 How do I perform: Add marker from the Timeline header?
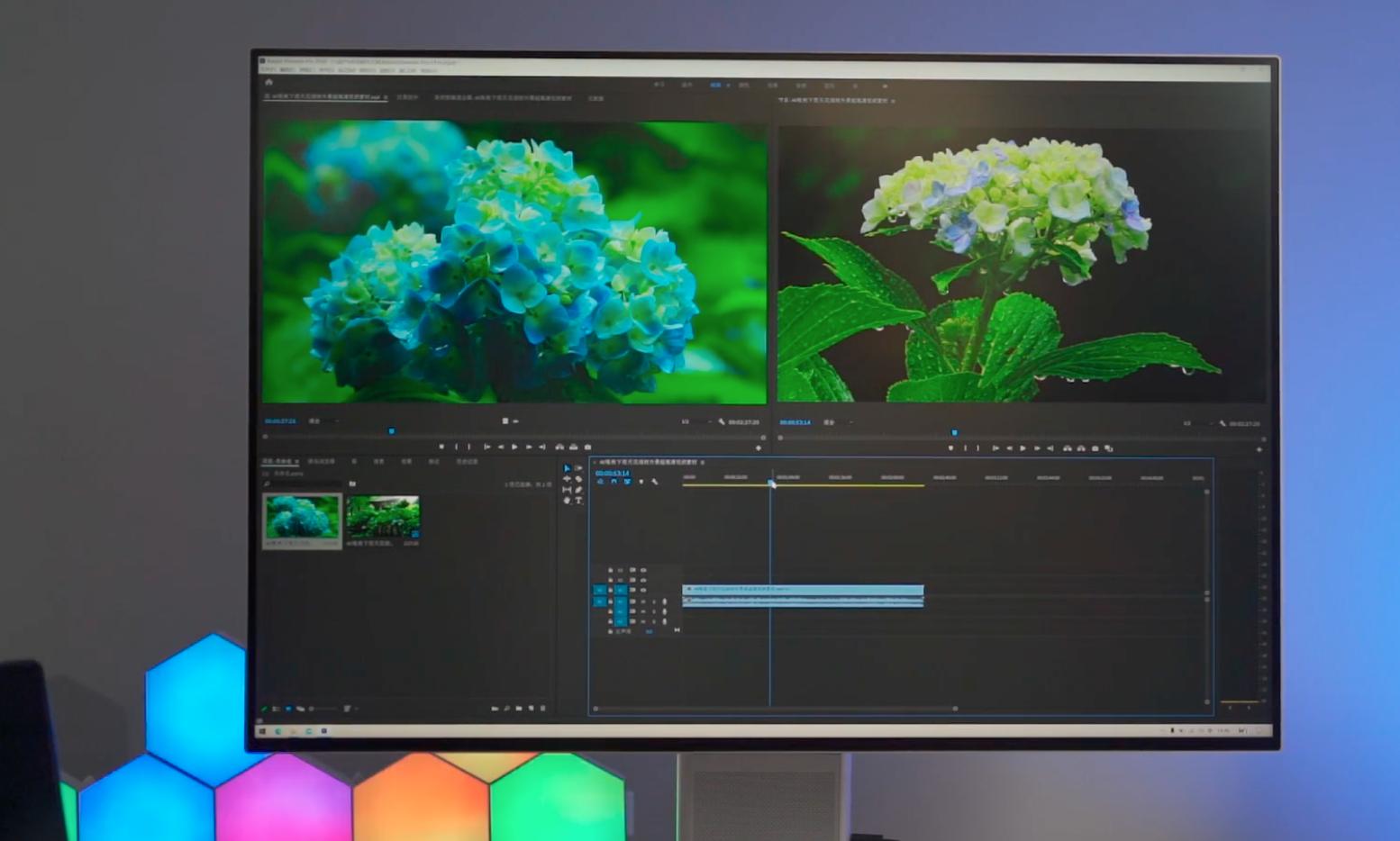tap(641, 482)
